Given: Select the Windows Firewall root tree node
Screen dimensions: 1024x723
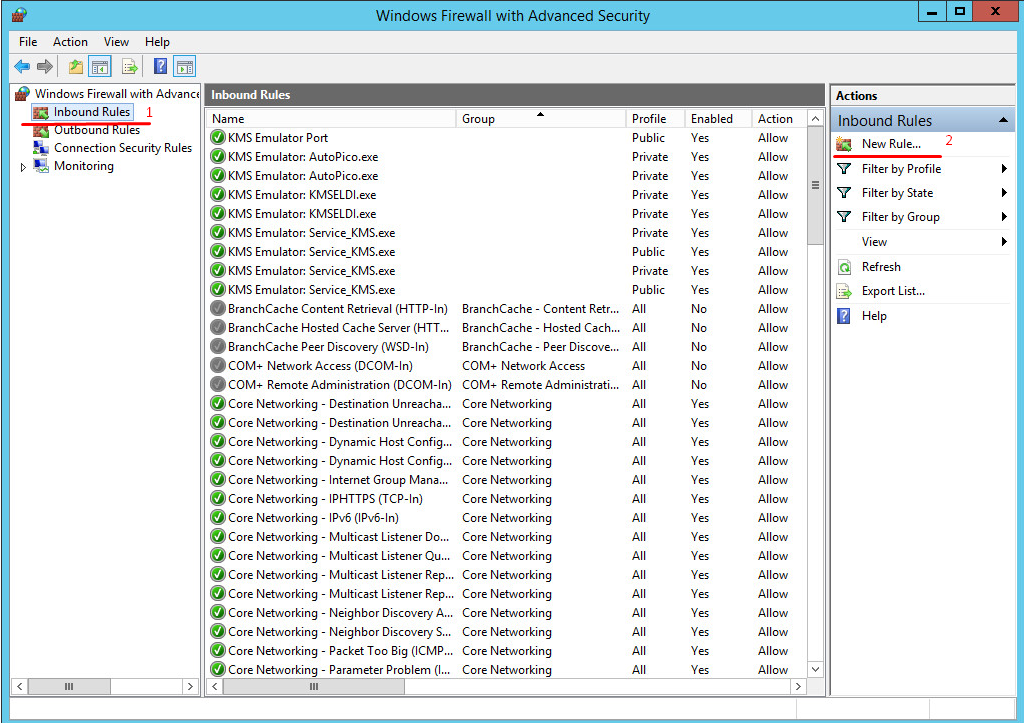Looking at the screenshot, I should [116, 94].
